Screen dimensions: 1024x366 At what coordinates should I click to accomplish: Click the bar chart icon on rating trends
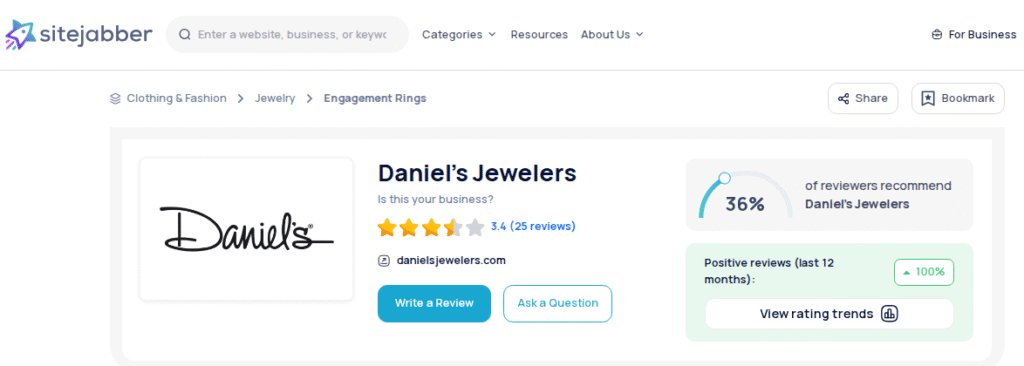pos(889,314)
